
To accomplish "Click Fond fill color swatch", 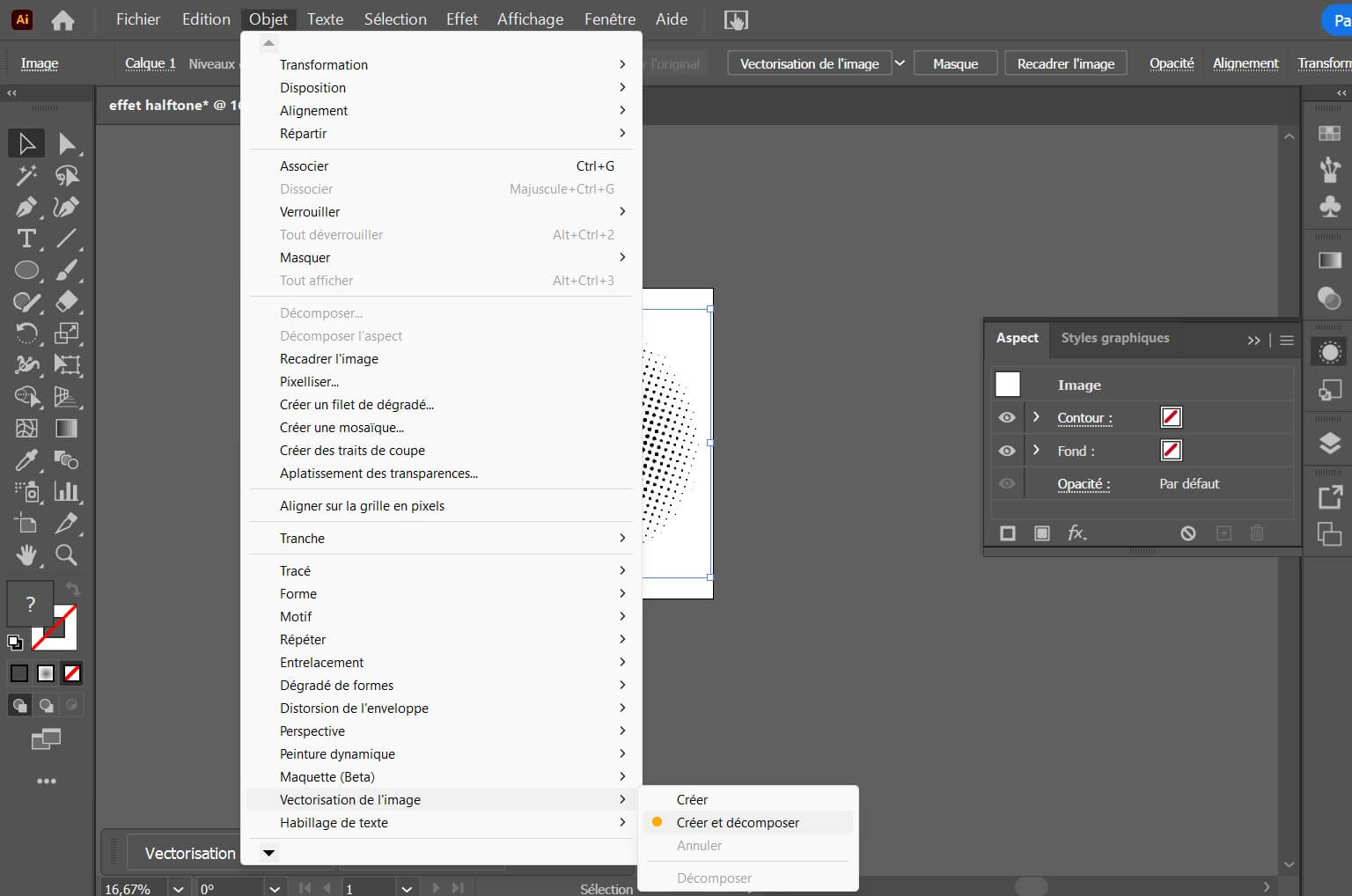I will click(x=1171, y=450).
